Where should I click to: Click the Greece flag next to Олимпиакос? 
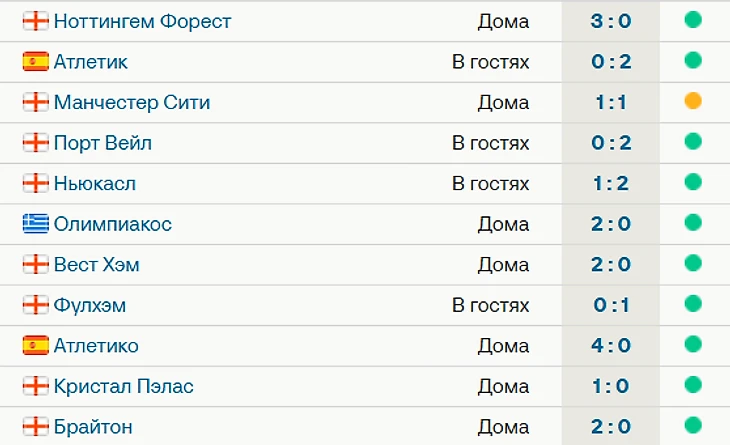[35, 224]
